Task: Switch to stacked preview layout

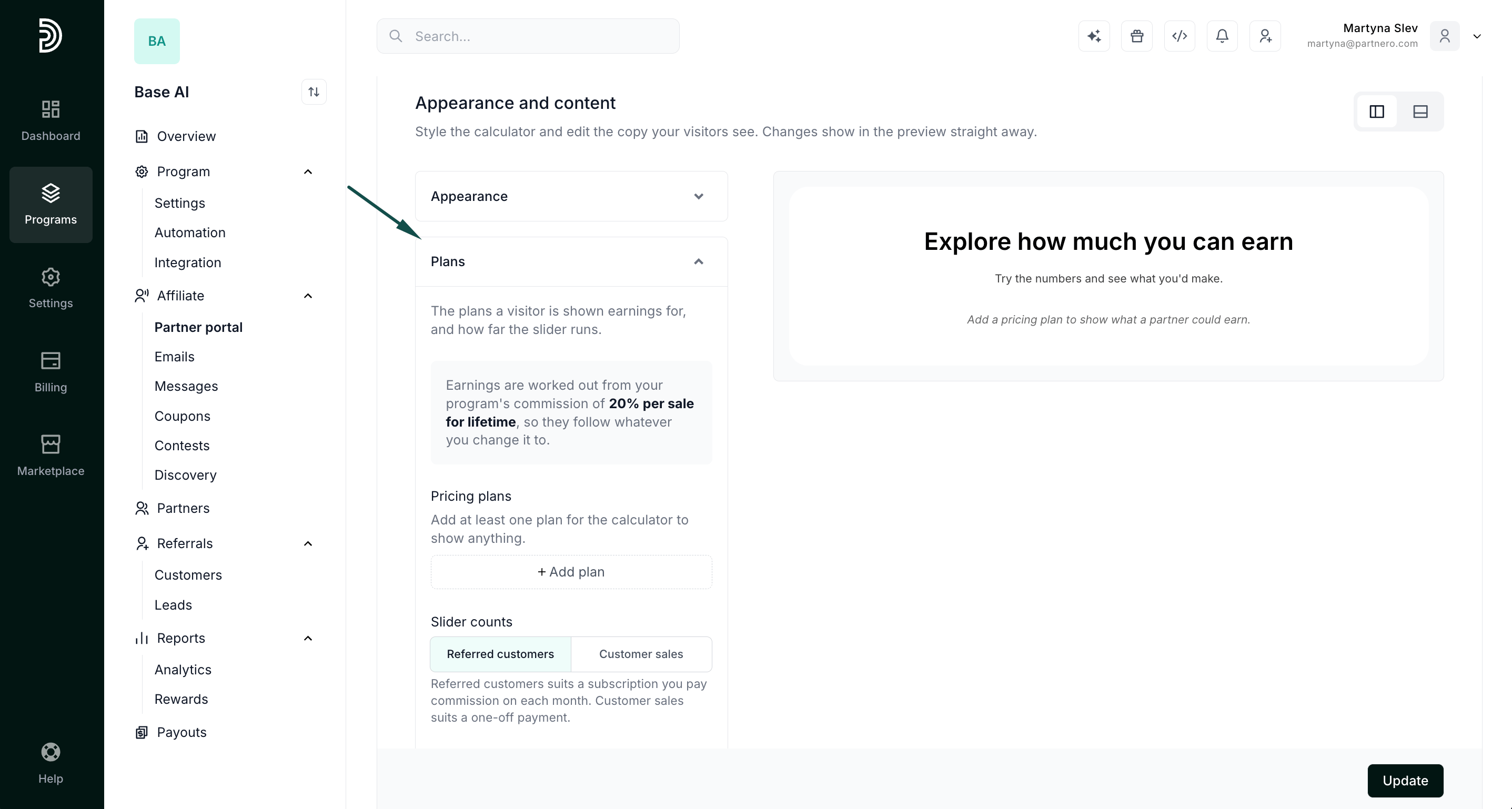Action: pyautogui.click(x=1420, y=112)
